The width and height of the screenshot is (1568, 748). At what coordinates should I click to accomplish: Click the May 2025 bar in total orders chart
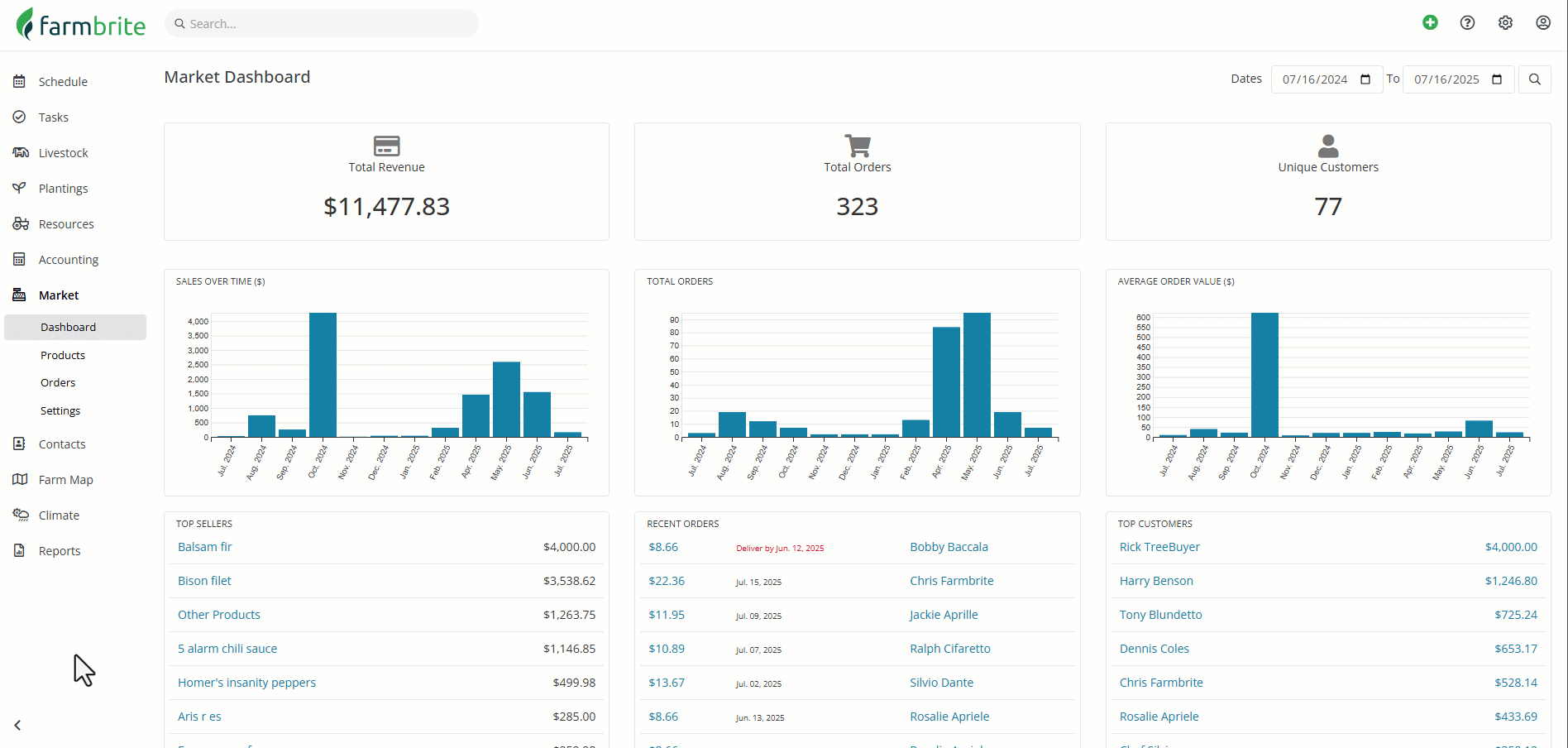pyautogui.click(x=977, y=375)
